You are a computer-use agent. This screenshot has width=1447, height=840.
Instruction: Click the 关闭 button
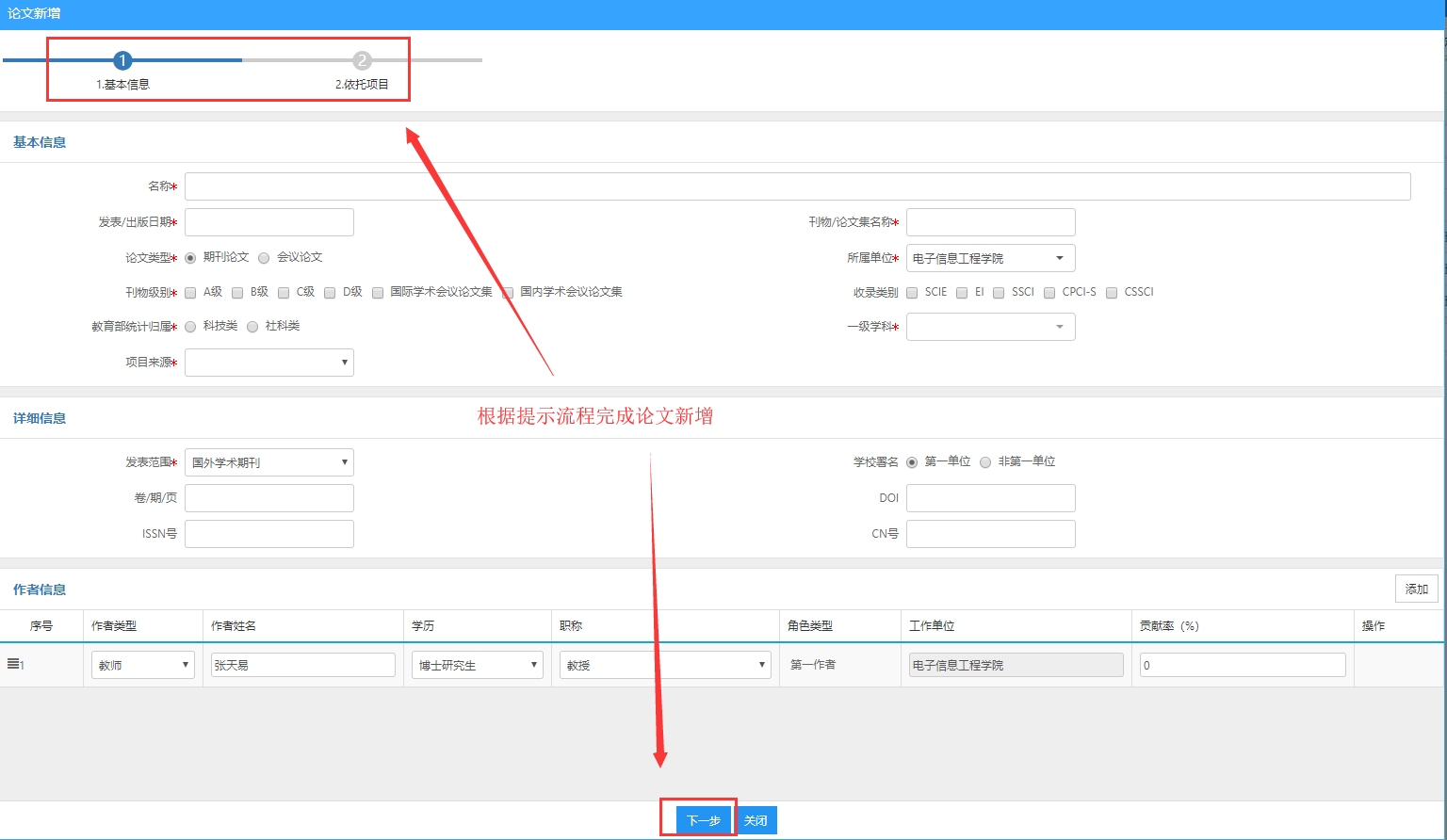point(756,820)
